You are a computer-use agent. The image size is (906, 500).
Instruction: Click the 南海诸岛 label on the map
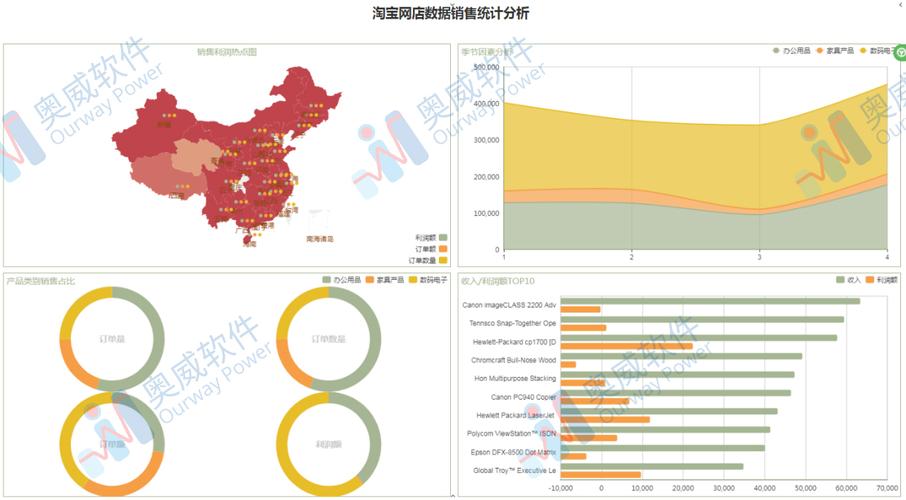click(x=320, y=239)
